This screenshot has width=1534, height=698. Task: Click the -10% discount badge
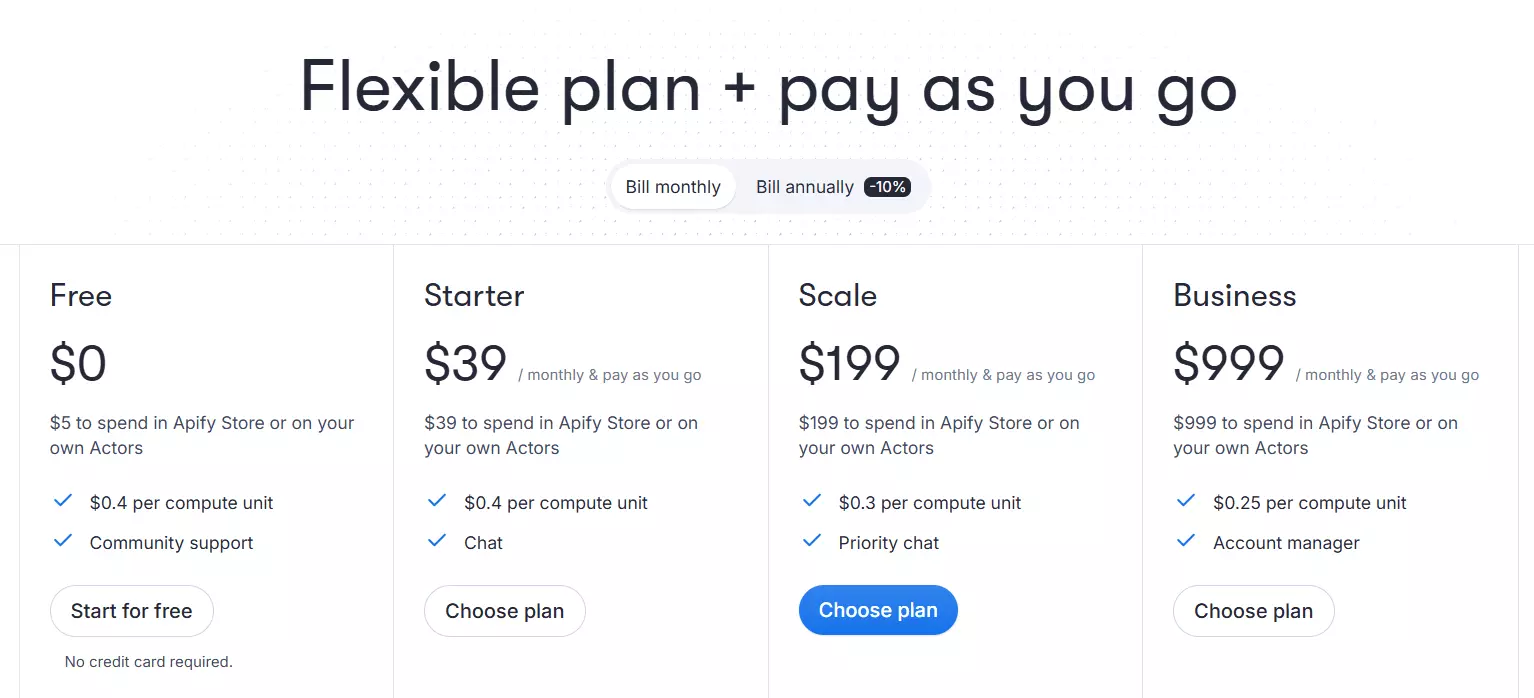887,187
